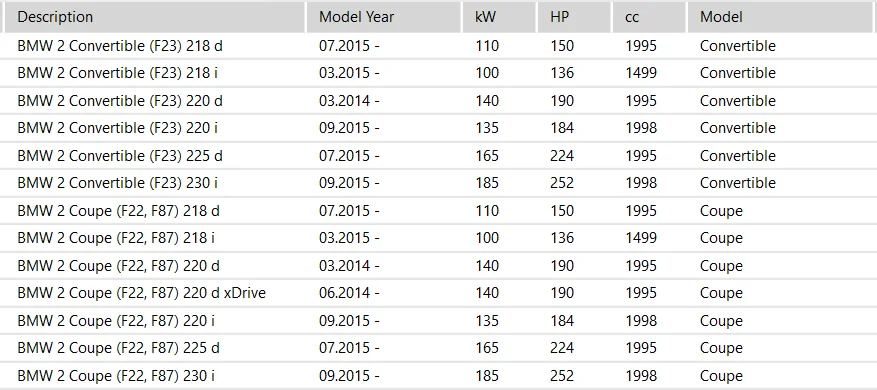Viewport: 877px width, 390px height.
Task: Select BMW 2 Coupe (F22, F87) 218 d row
Action: pyautogui.click(x=438, y=211)
